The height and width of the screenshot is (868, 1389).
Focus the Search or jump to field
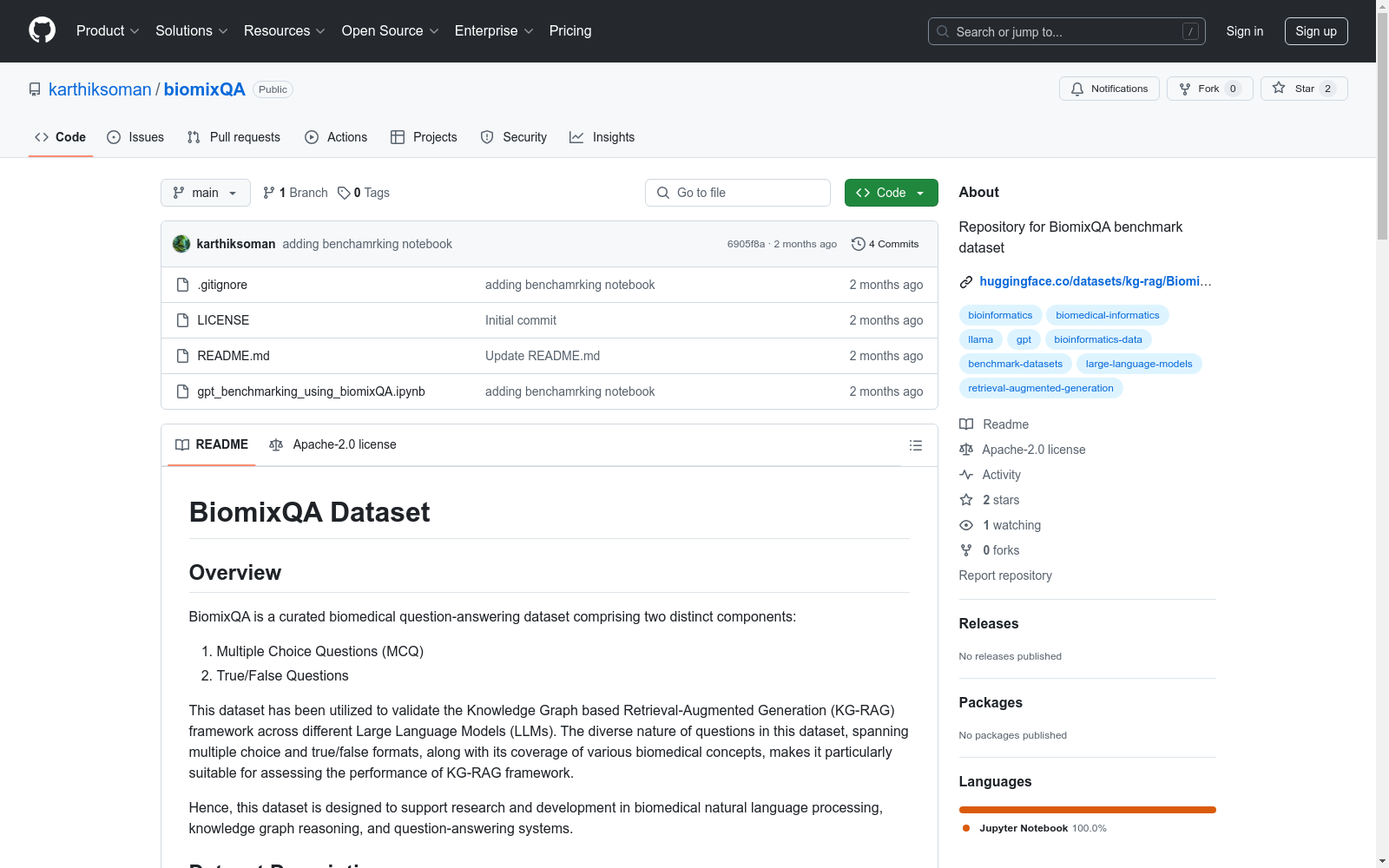pos(1067,31)
